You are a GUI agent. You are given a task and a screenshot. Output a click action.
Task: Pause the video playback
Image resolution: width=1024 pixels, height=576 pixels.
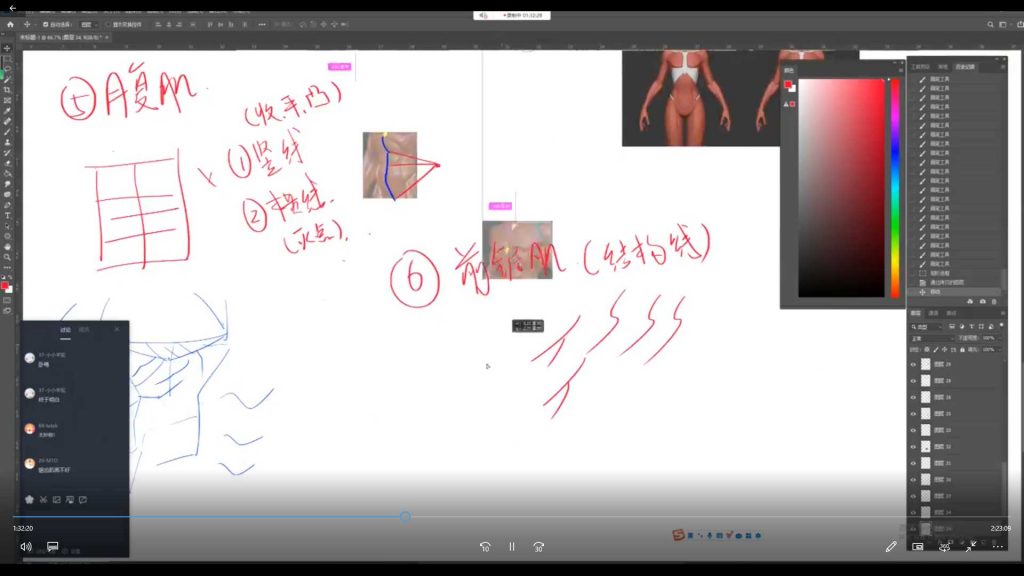(511, 546)
